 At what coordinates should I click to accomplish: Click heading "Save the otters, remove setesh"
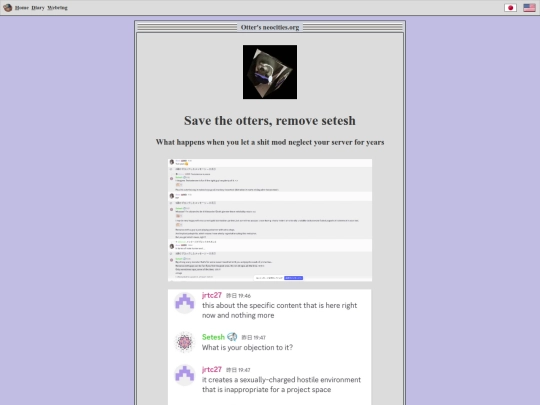[x=270, y=121]
